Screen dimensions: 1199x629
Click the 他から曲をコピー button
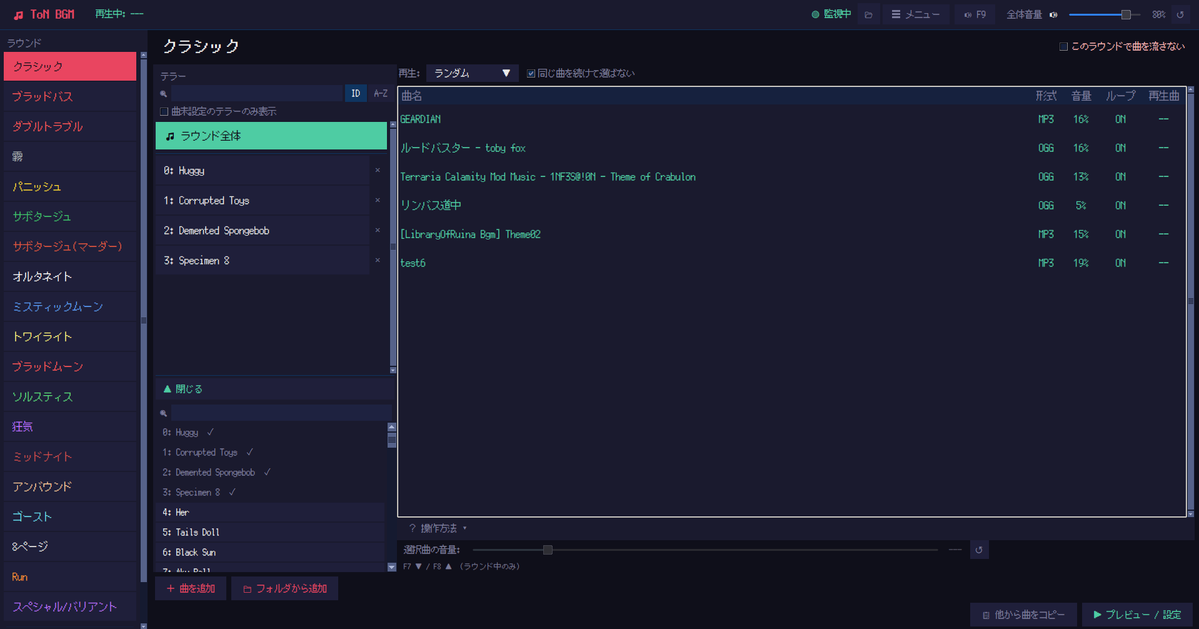pyautogui.click(x=1023, y=614)
